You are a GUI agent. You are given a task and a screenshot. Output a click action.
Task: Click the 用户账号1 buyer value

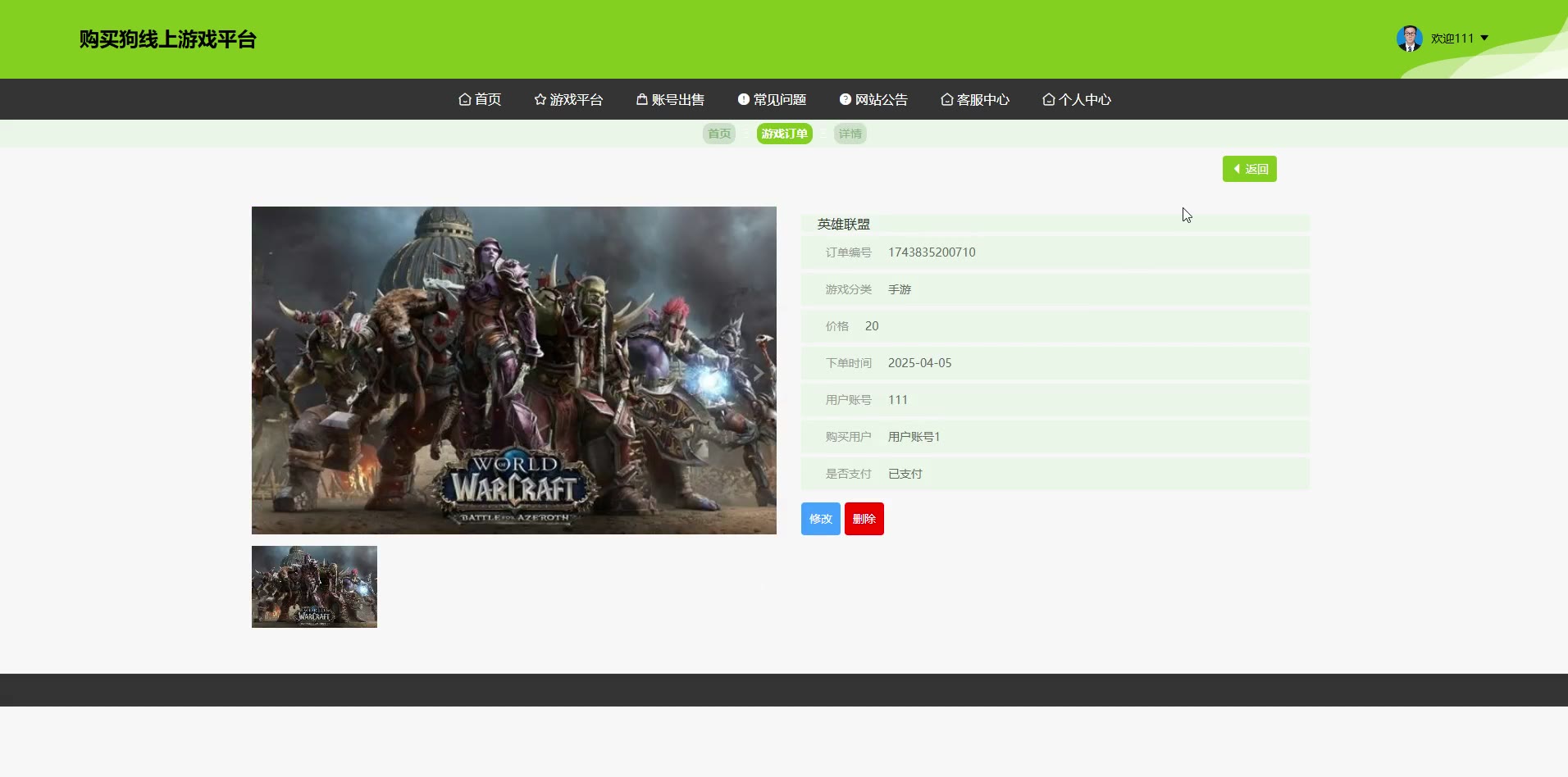point(914,437)
